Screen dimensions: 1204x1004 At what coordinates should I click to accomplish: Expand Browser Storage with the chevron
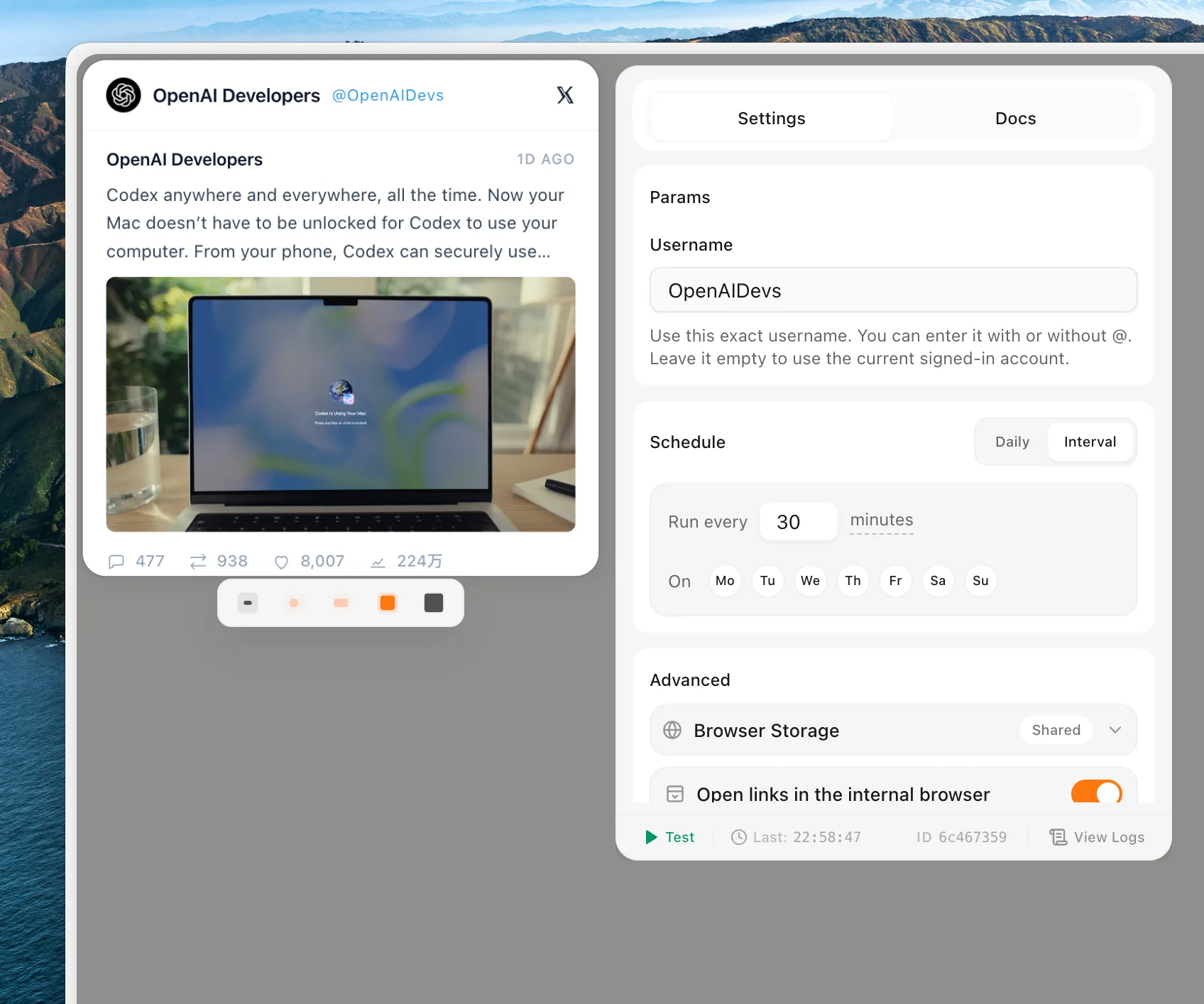point(1115,730)
